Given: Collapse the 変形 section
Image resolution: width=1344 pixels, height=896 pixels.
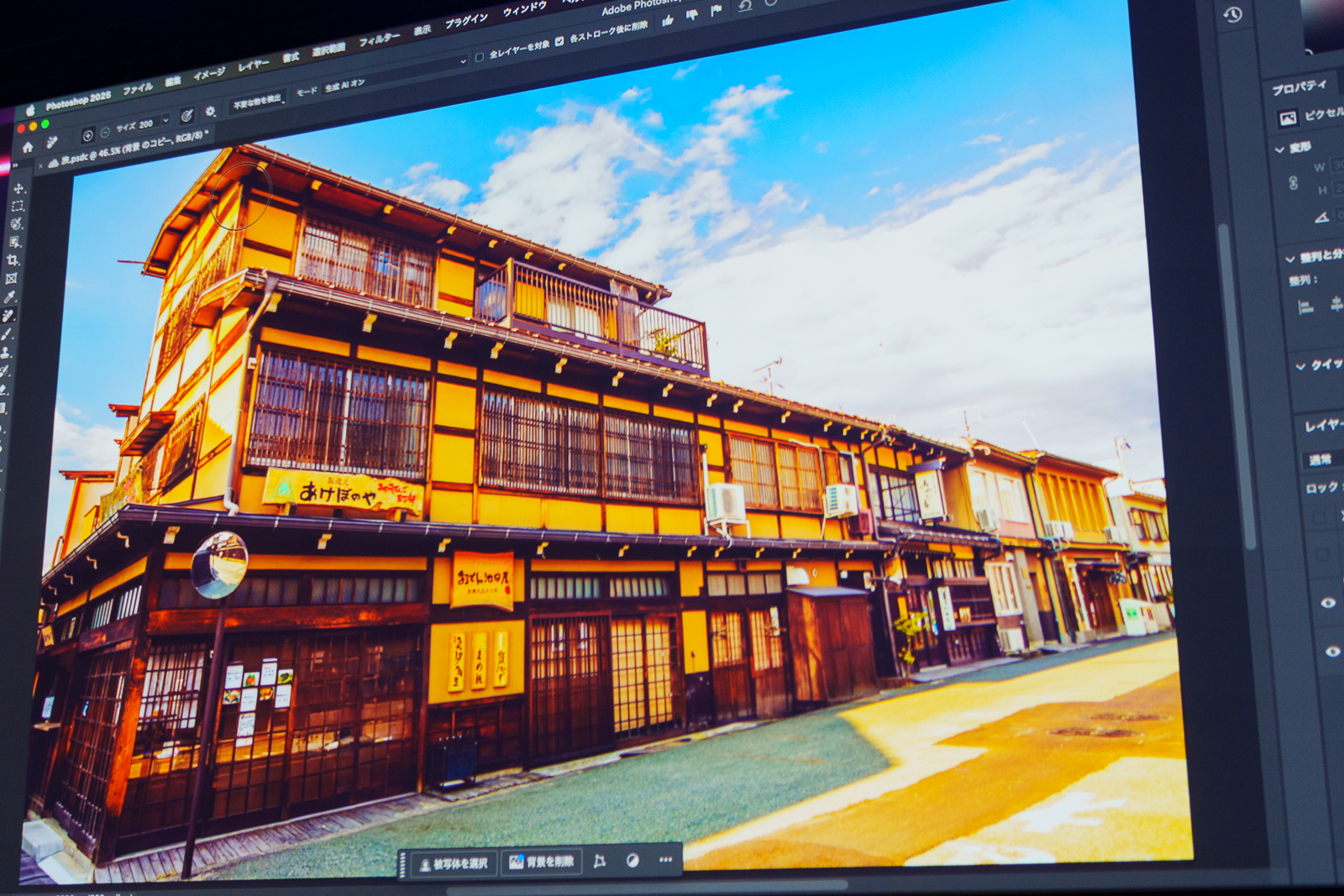Looking at the screenshot, I should click(1279, 149).
